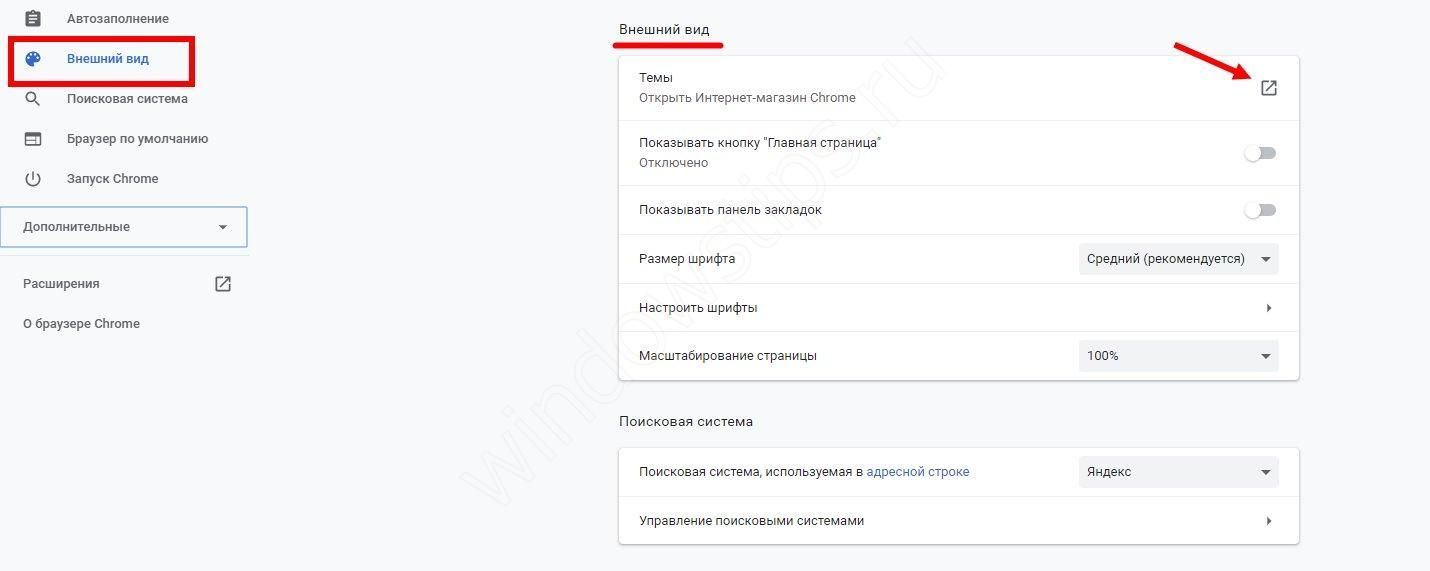Open Extensions via external link icon
This screenshot has width=1430, height=571.
pos(223,284)
